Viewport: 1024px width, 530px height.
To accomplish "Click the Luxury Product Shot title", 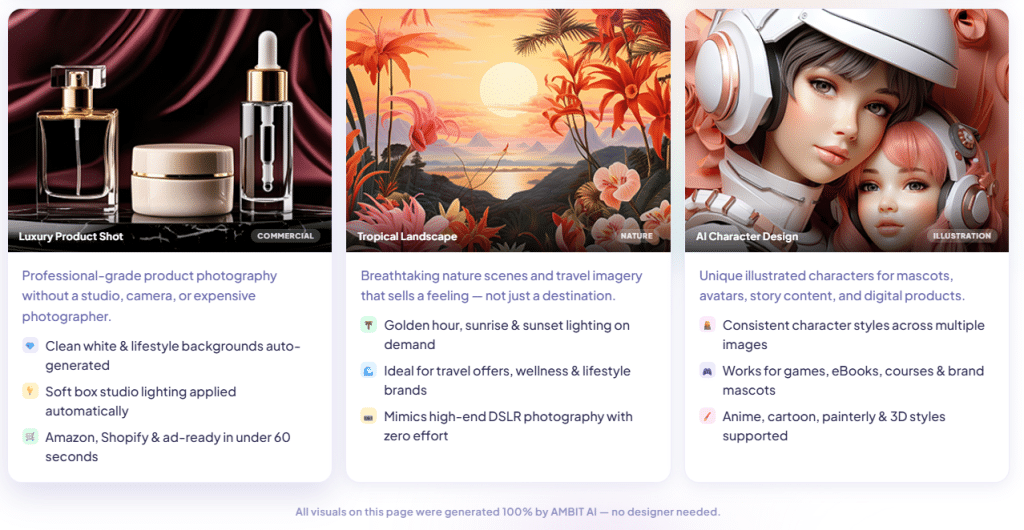I will (x=71, y=236).
